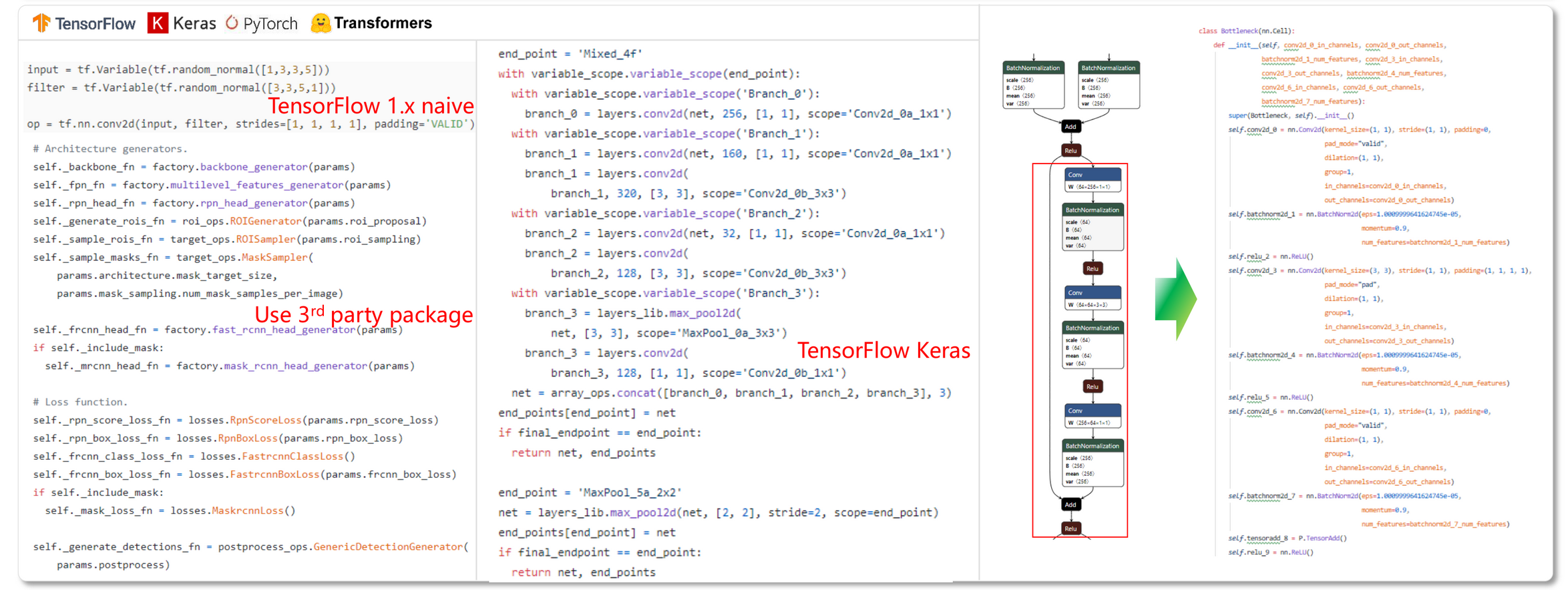Click the Transformers hugging face emoji icon
The height and width of the screenshot is (590, 1568).
click(x=321, y=23)
